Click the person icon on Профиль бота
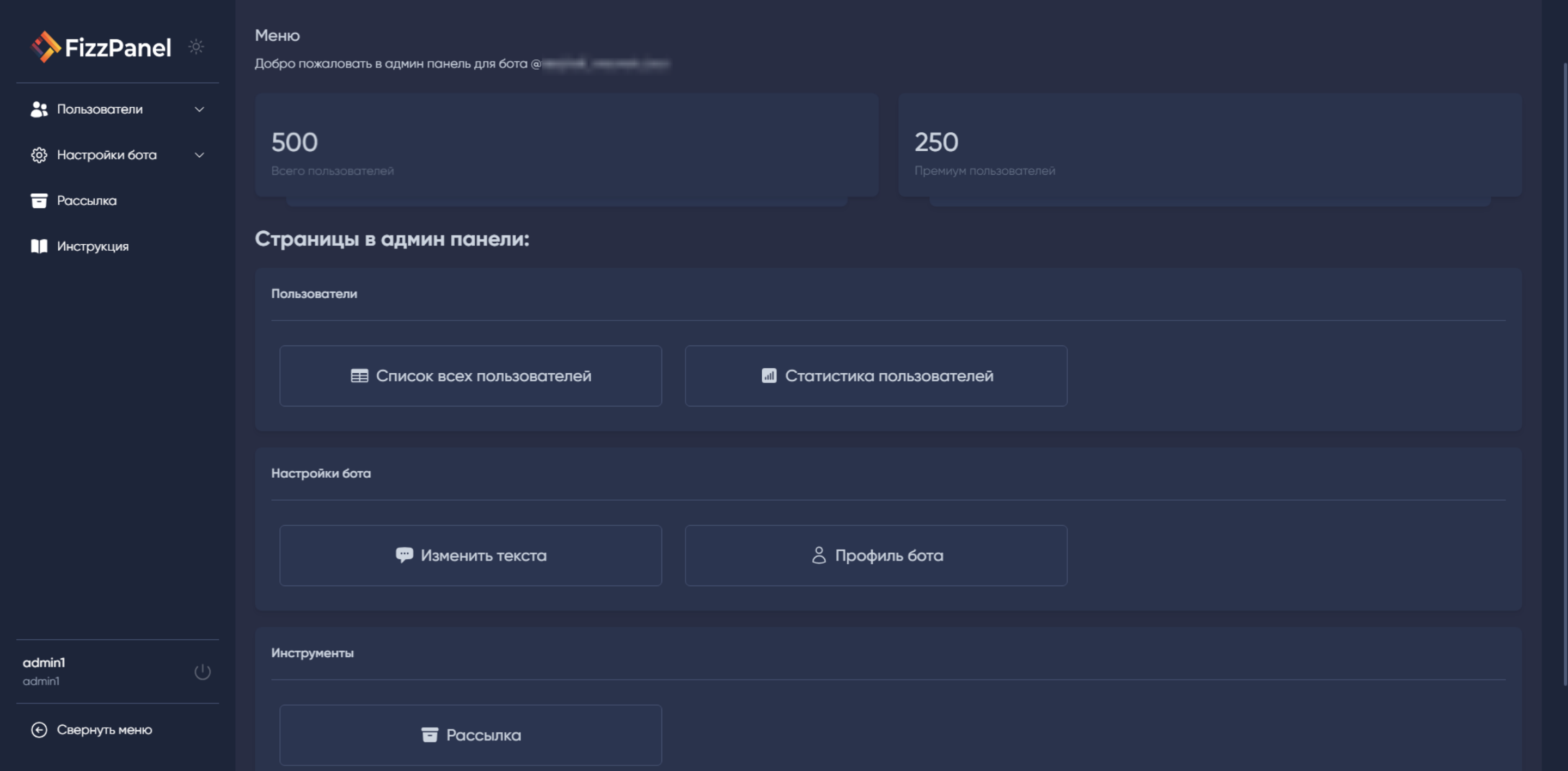This screenshot has height=771, width=1568. coord(819,554)
